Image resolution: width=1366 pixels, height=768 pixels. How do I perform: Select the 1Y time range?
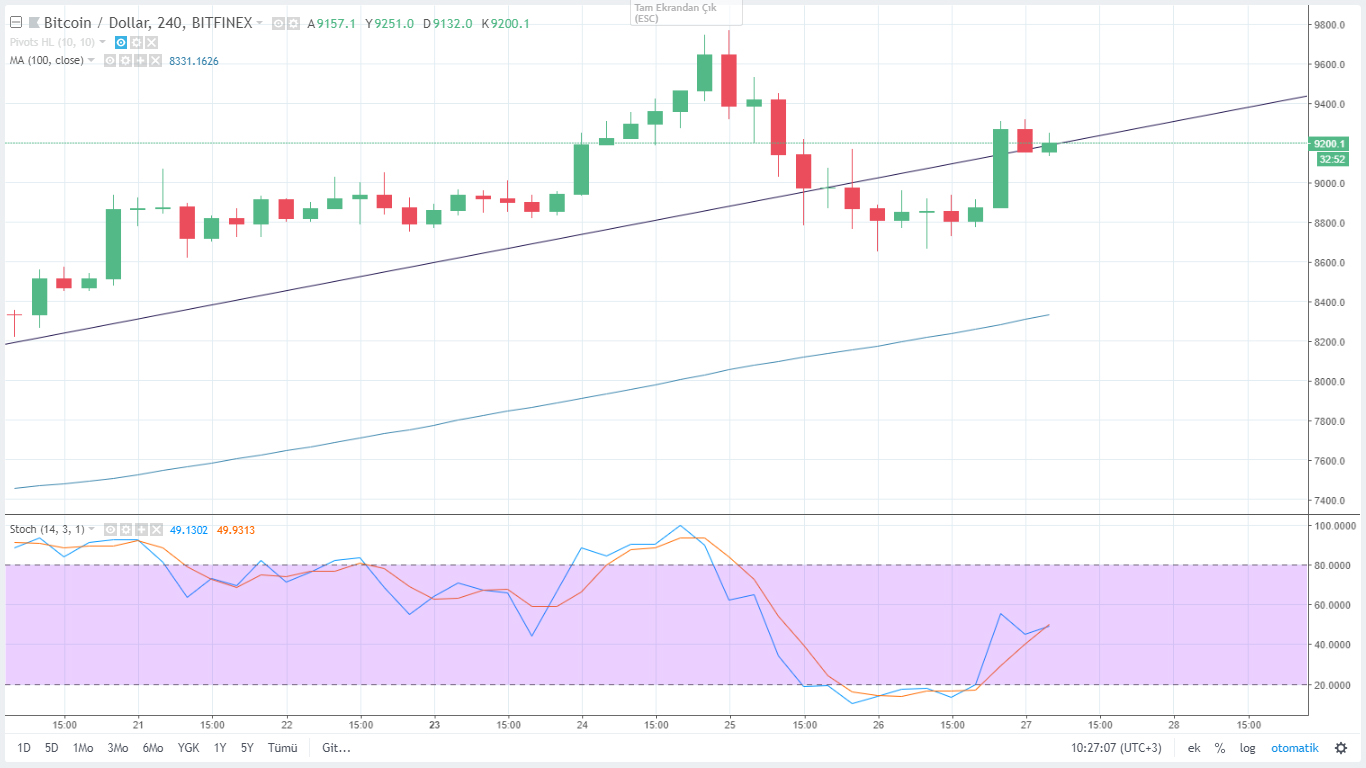(220, 748)
